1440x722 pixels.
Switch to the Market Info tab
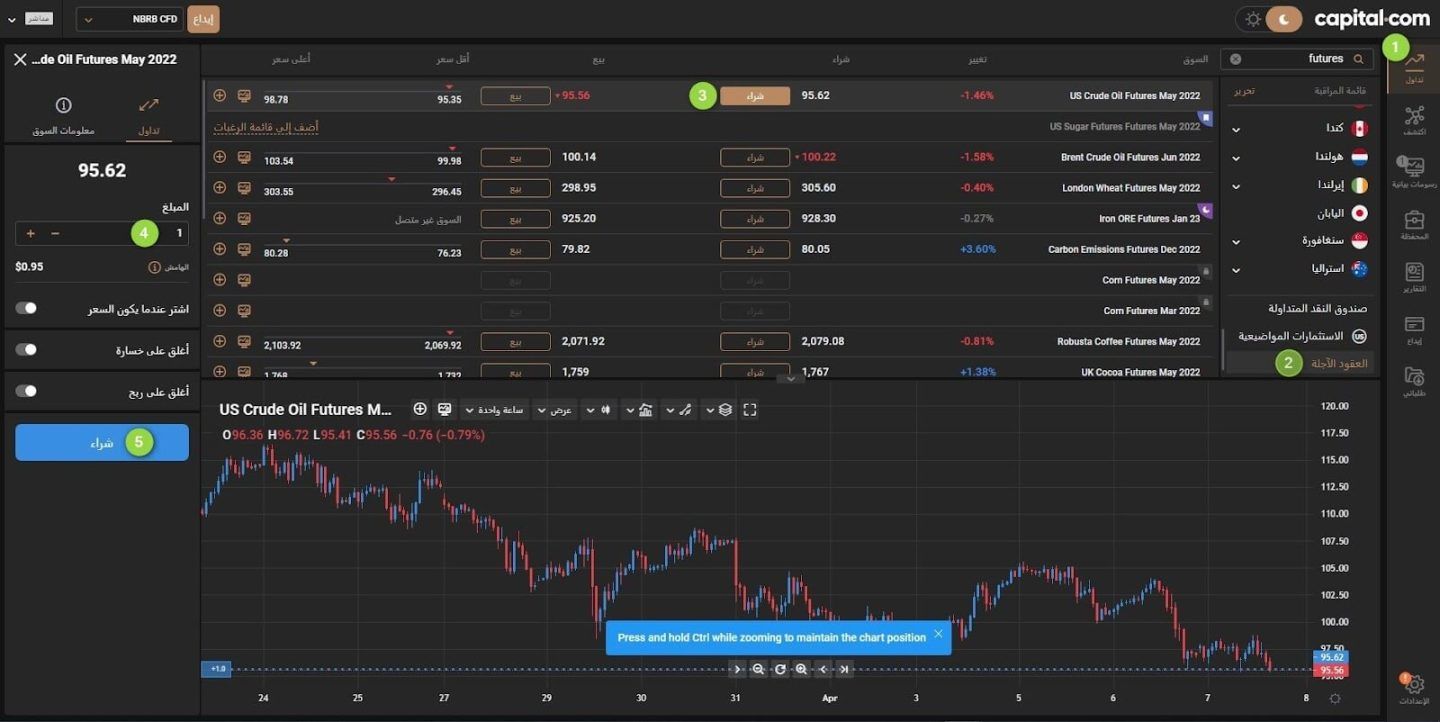pyautogui.click(x=63, y=116)
